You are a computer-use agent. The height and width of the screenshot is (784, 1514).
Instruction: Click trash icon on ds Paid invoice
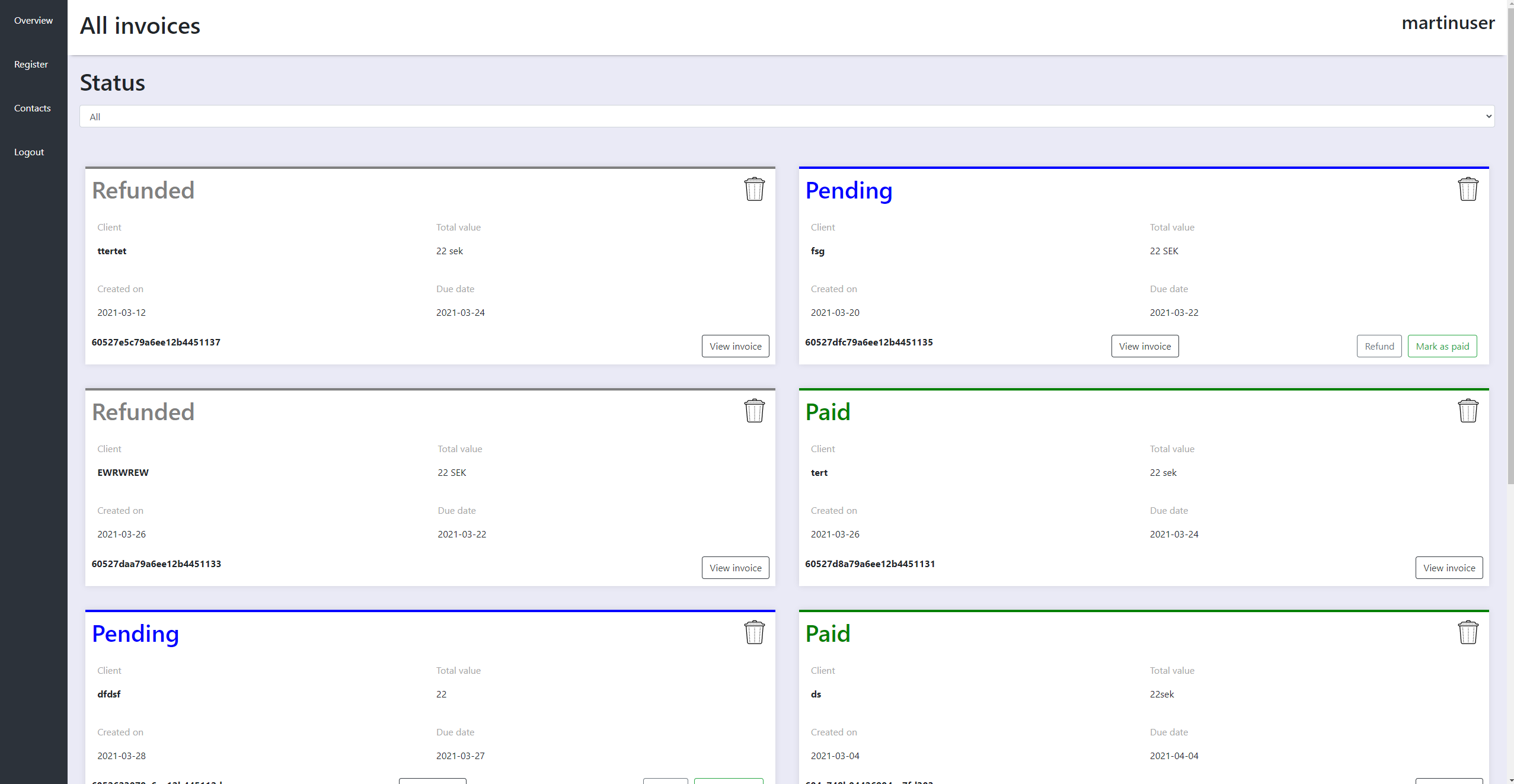point(1468,633)
